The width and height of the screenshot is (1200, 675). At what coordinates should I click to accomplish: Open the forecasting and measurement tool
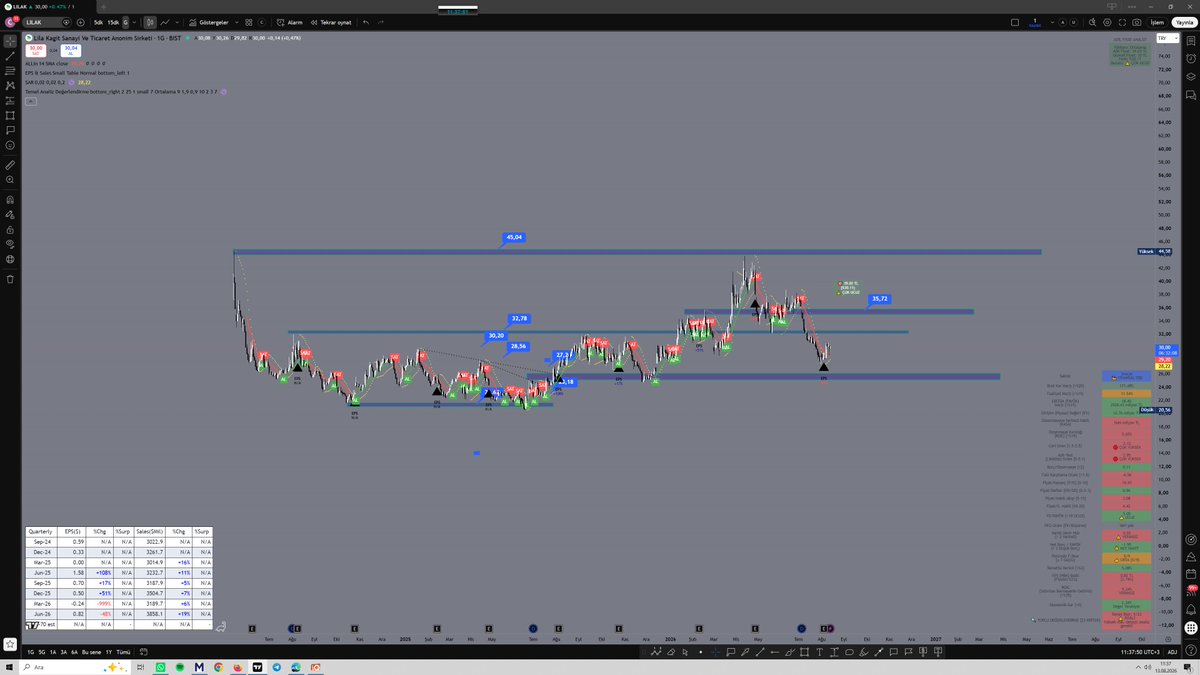tap(10, 101)
